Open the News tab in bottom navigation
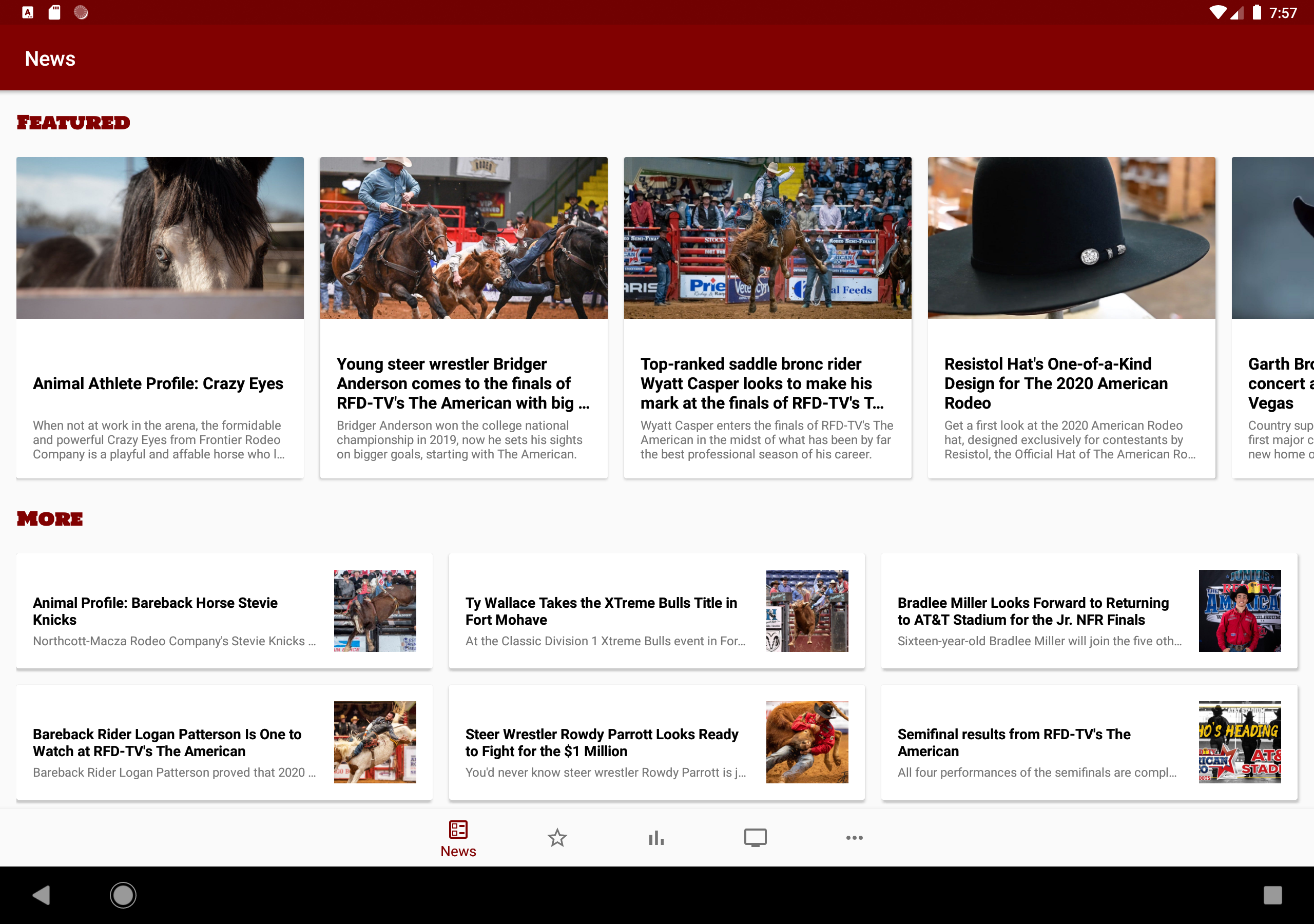Viewport: 1314px width, 924px height. click(458, 838)
